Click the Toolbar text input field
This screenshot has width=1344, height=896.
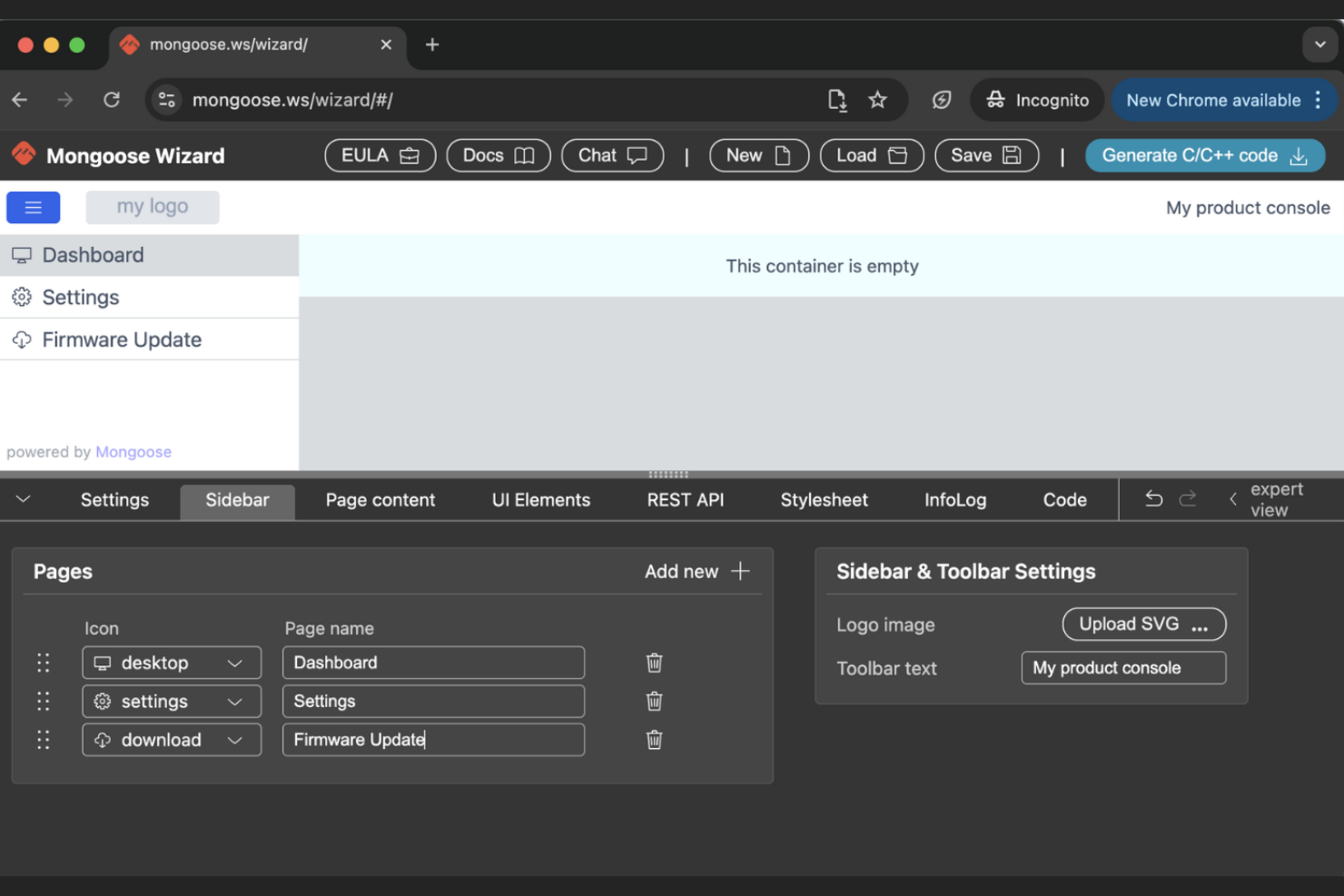1123,668
